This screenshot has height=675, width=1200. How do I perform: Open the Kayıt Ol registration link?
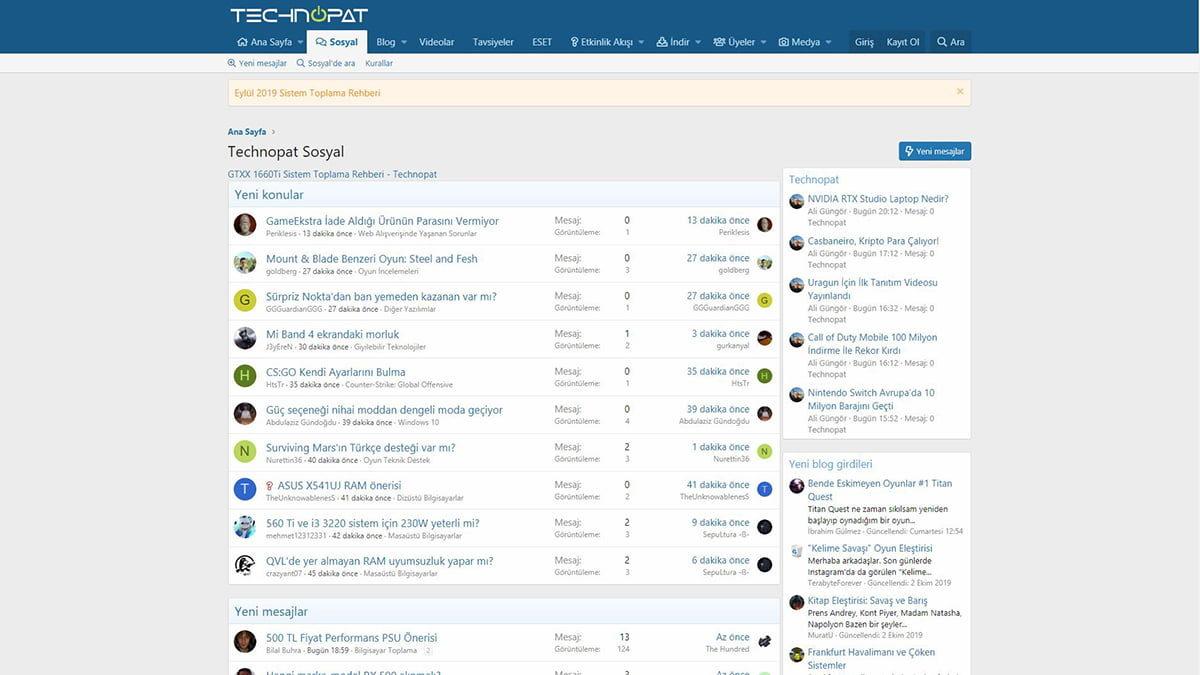903,42
